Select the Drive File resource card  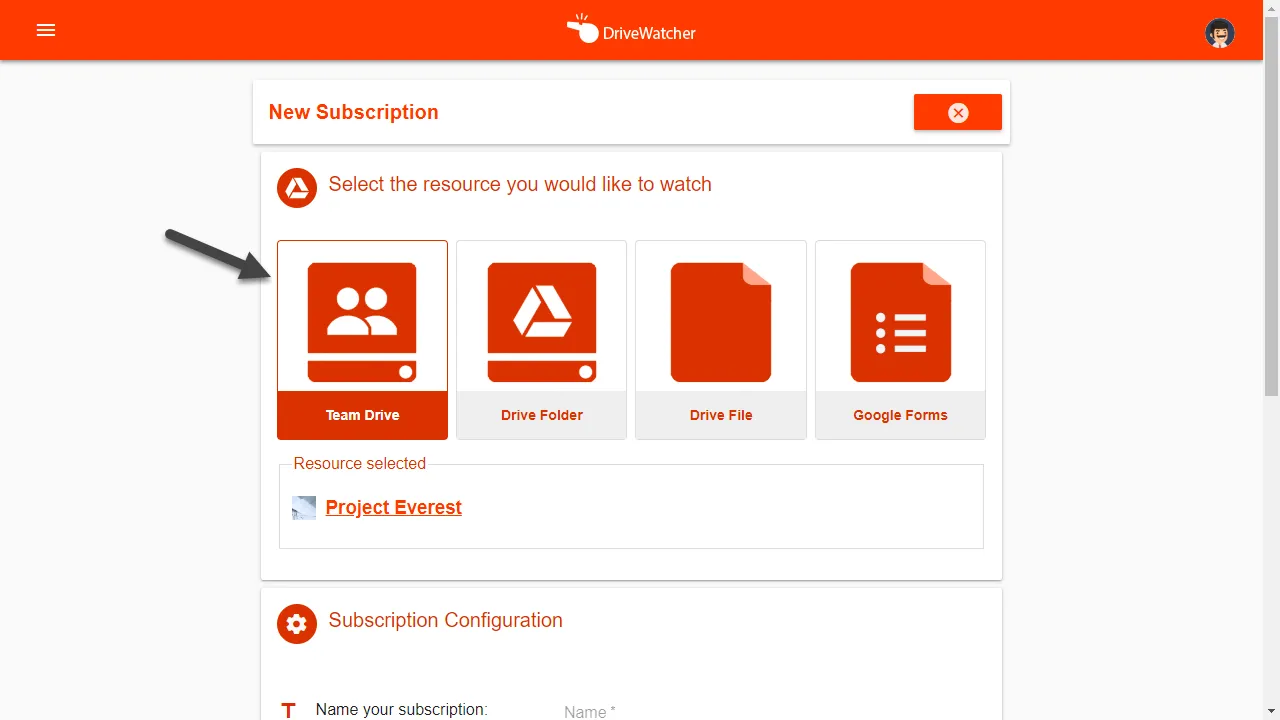coord(720,340)
